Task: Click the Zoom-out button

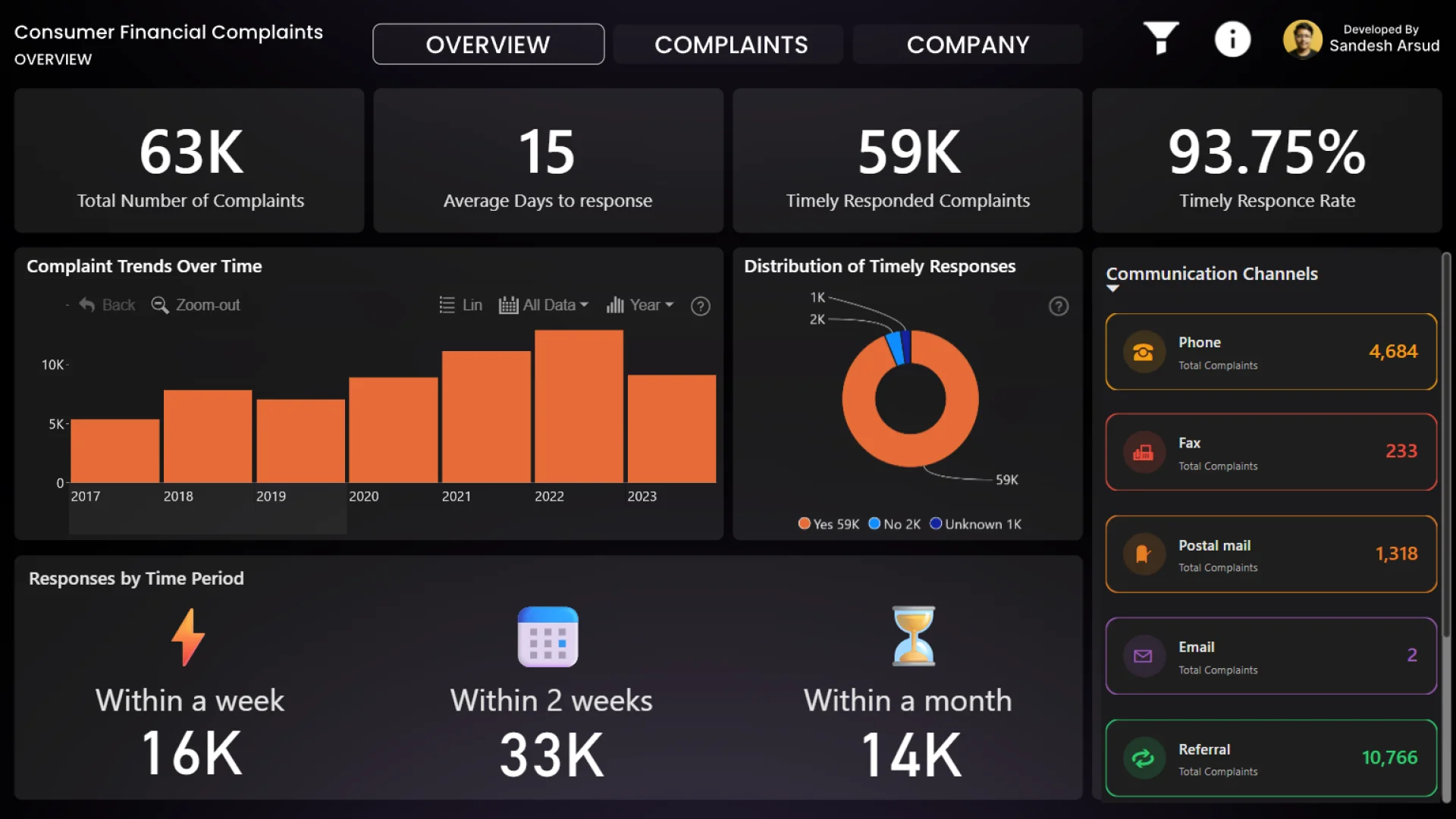Action: coord(196,305)
